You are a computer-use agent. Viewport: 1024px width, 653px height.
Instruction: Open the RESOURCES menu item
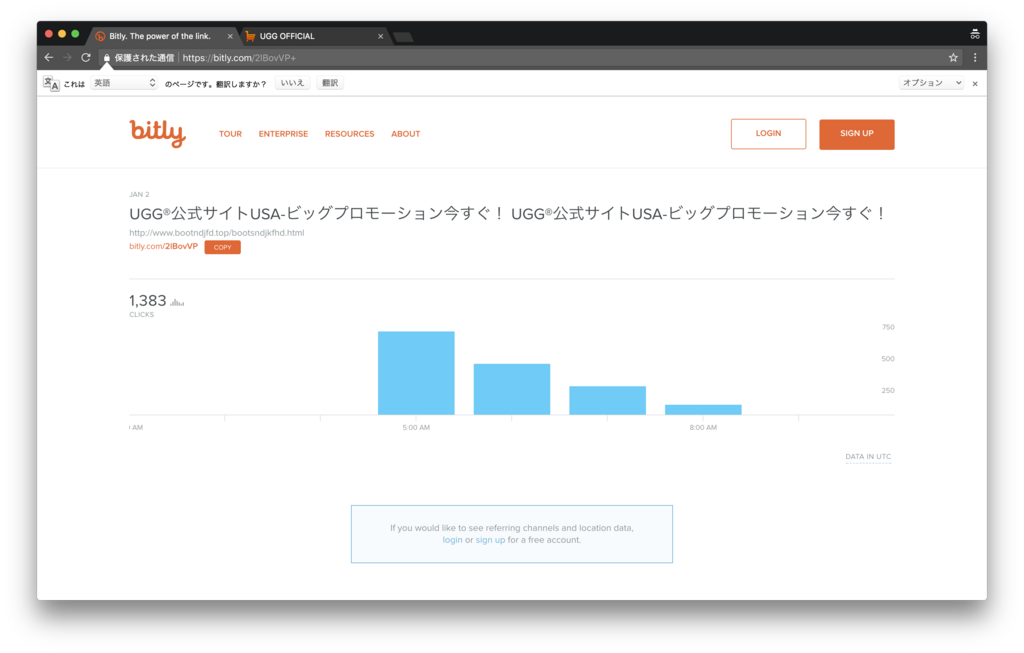(x=349, y=134)
